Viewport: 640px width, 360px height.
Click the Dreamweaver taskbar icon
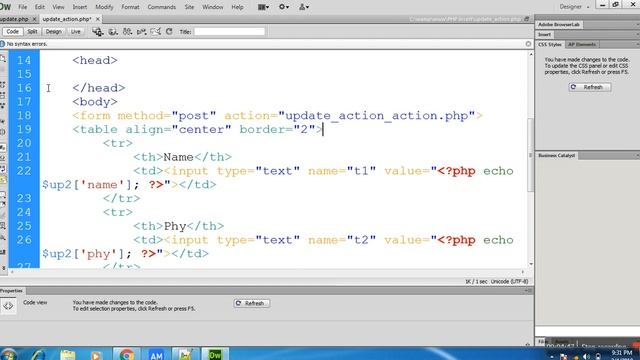click(x=215, y=354)
